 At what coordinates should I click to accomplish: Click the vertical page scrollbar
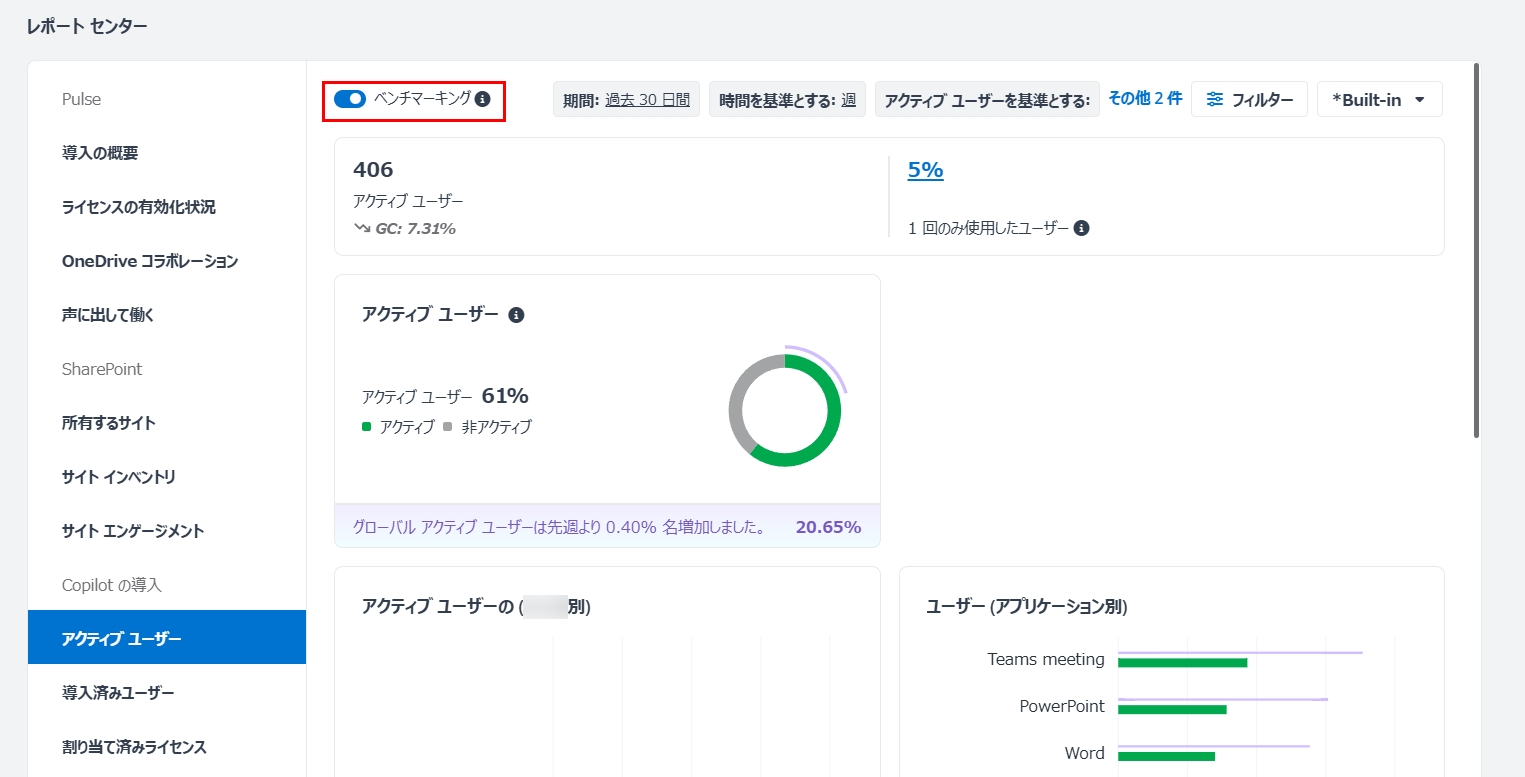click(1476, 250)
